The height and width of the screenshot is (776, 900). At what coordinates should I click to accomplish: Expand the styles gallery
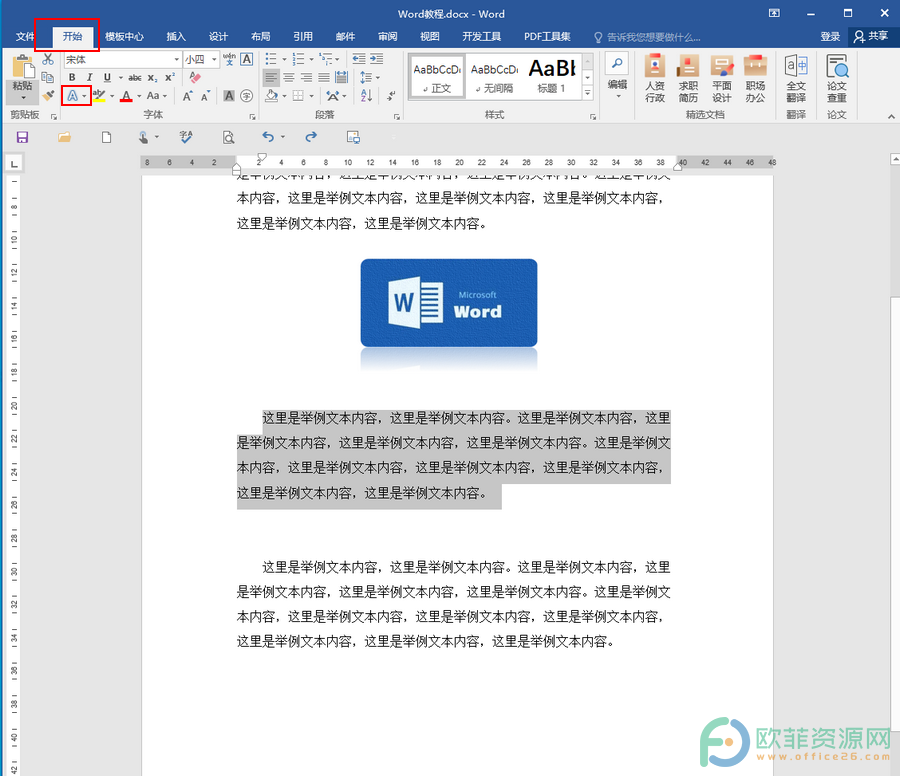point(588,92)
